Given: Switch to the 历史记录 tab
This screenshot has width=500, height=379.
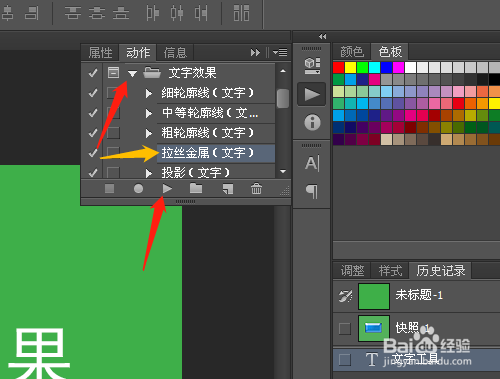Looking at the screenshot, I should point(440,270).
